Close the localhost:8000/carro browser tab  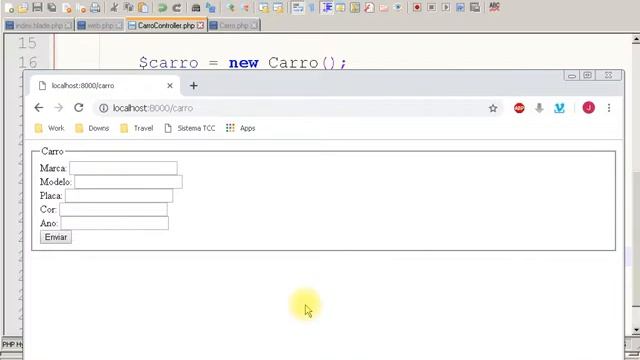click(x=170, y=86)
